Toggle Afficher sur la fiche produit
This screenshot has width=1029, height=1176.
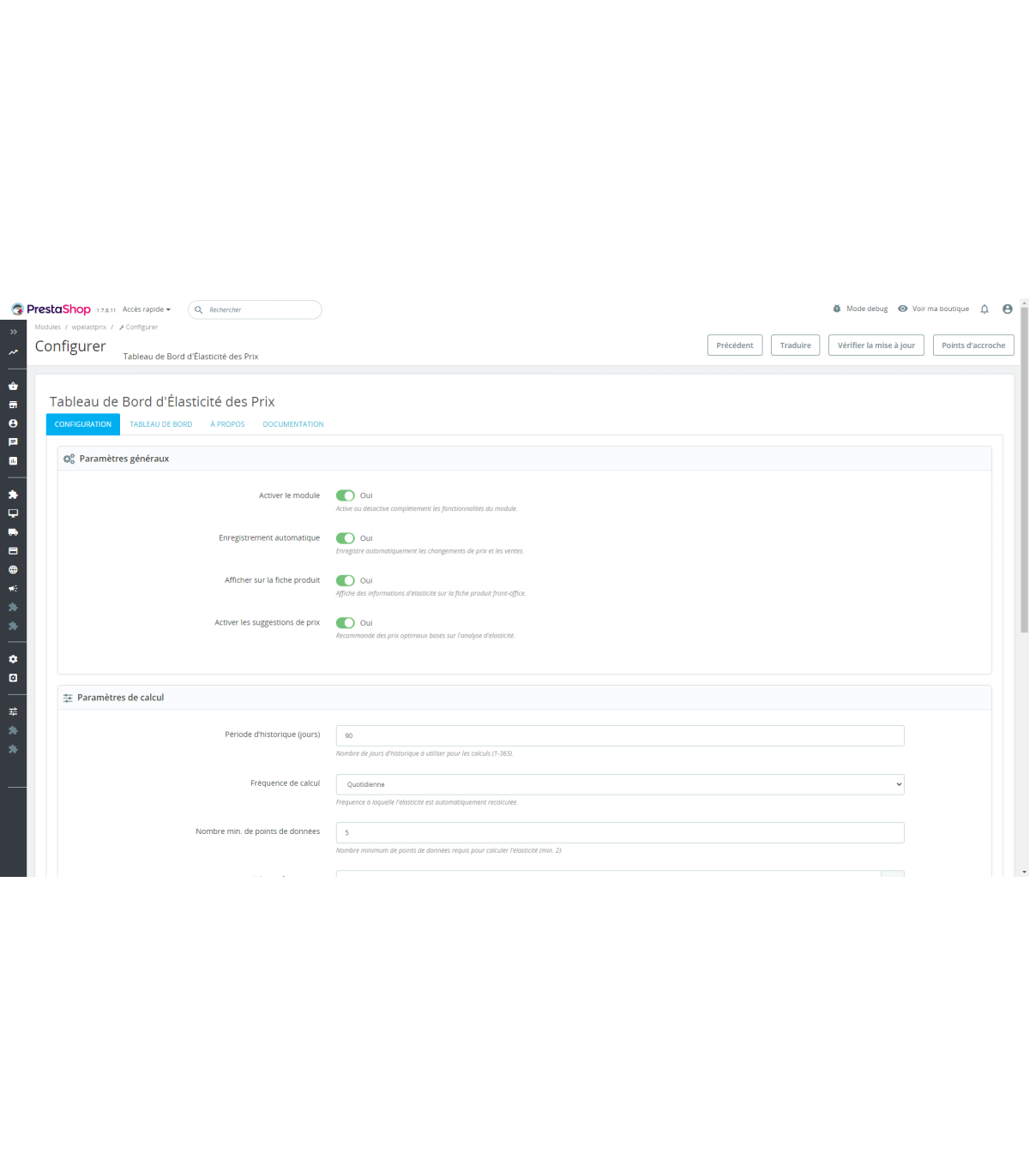click(345, 580)
